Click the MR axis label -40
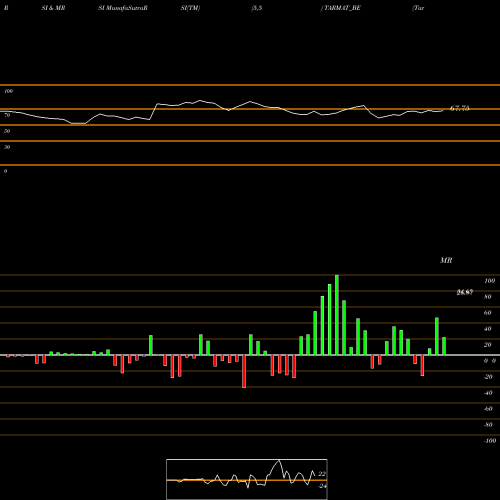 (488, 393)
